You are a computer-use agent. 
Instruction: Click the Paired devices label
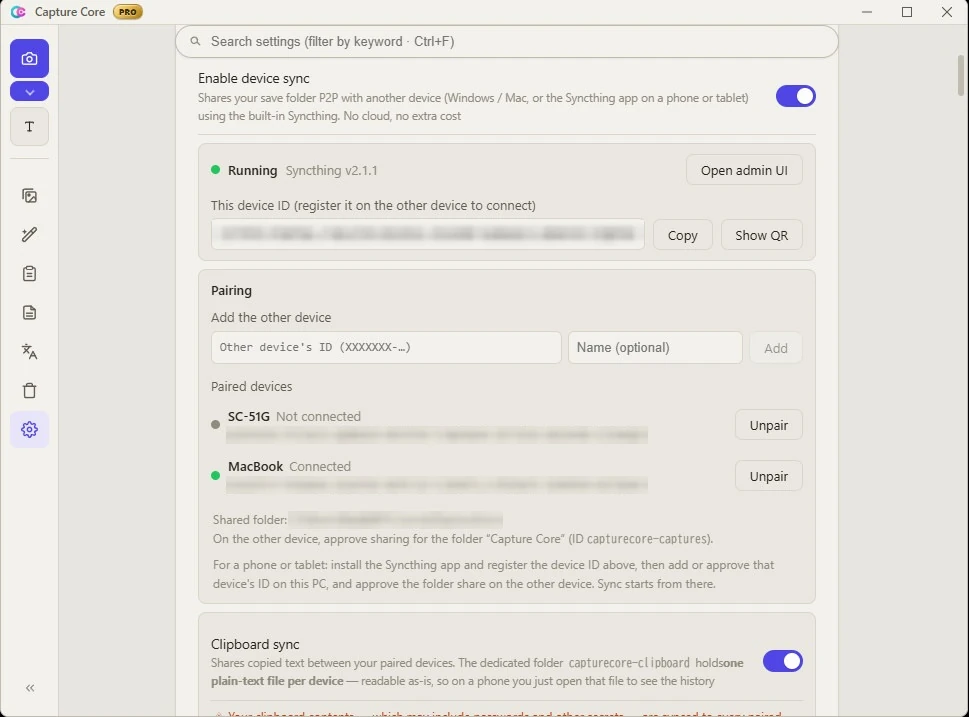click(252, 386)
